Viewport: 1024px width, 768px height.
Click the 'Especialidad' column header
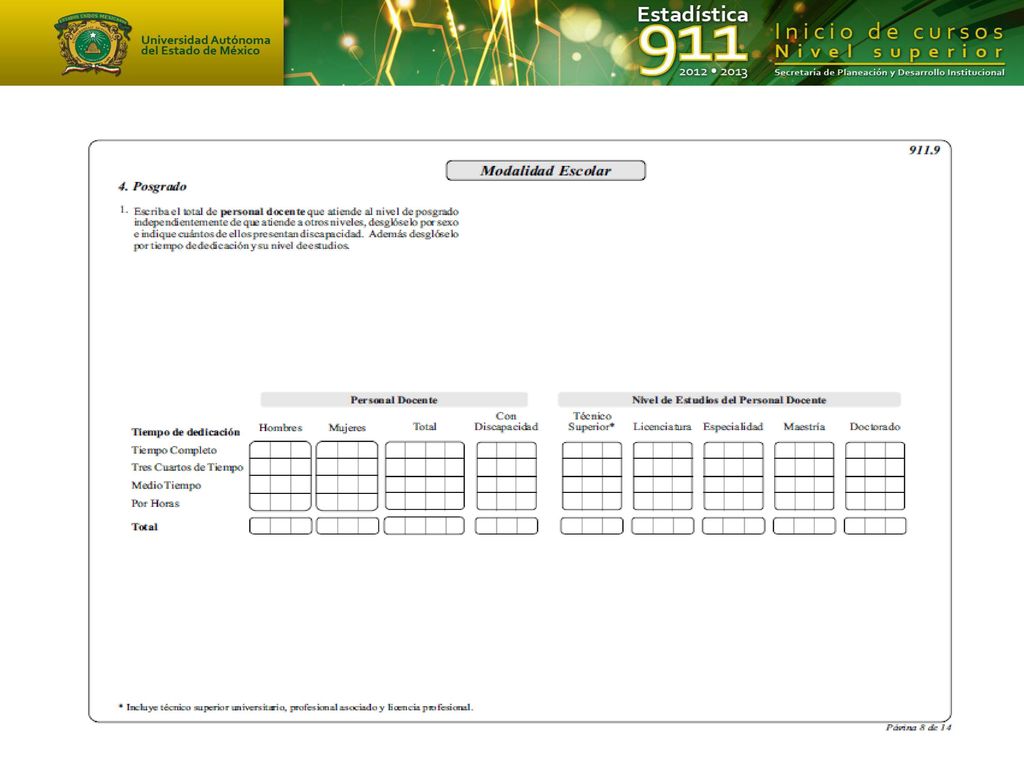tap(733, 426)
